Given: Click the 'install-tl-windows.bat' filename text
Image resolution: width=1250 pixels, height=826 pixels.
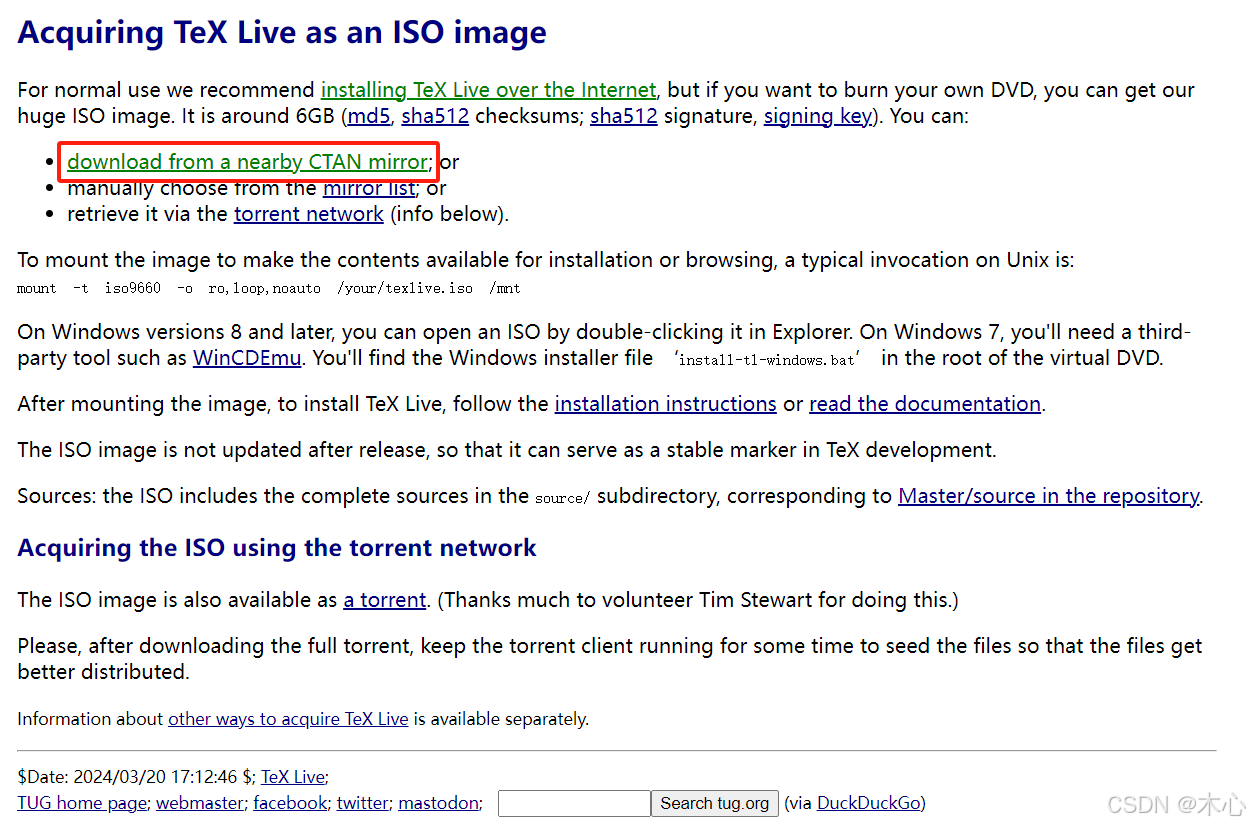Looking at the screenshot, I should [767, 359].
